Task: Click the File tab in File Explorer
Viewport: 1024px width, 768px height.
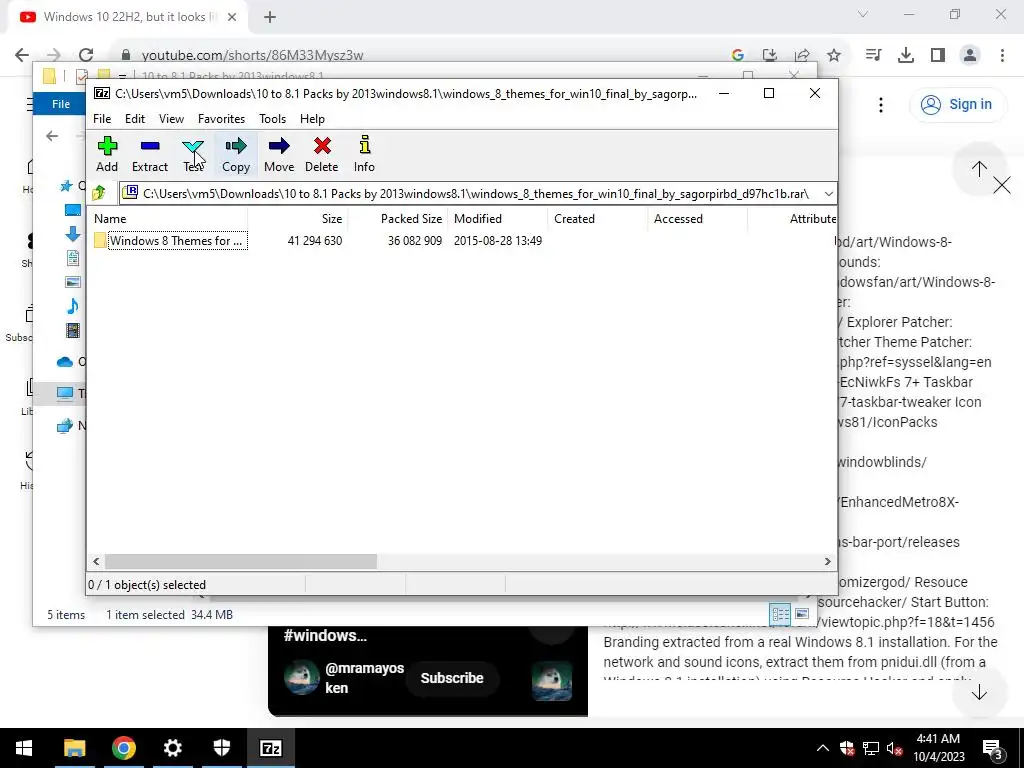Action: pos(61,104)
